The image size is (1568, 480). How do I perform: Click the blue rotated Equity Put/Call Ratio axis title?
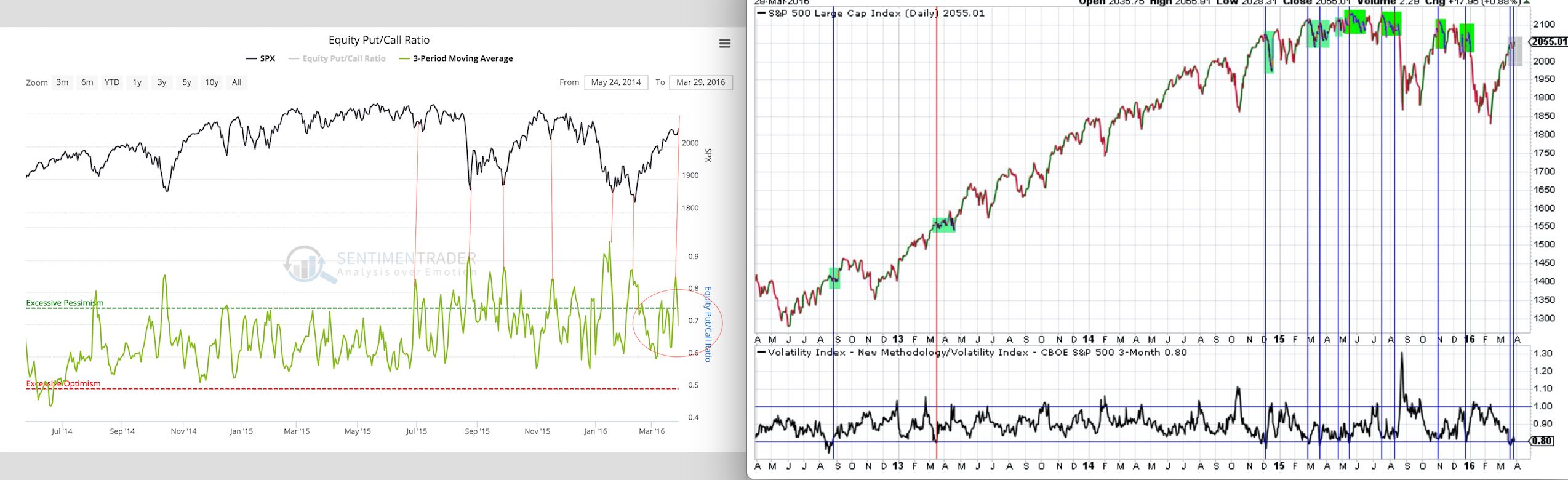pyautogui.click(x=708, y=324)
